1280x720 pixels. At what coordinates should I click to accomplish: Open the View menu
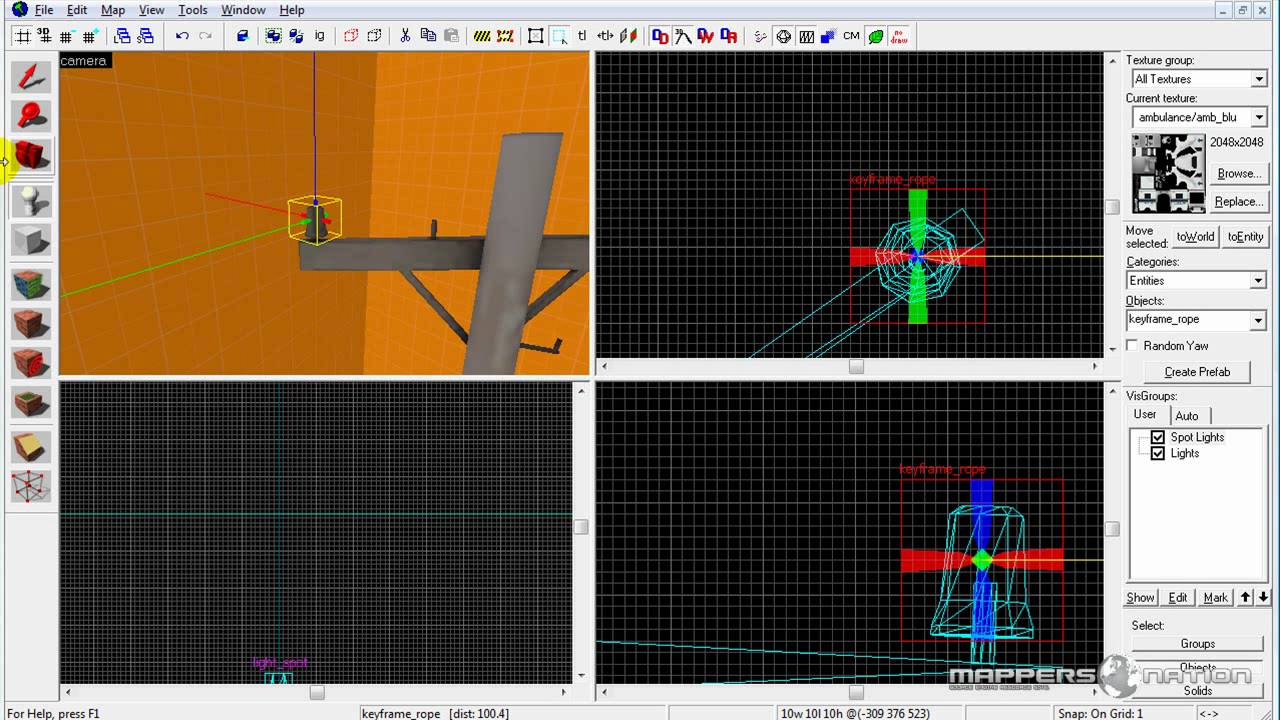point(152,10)
